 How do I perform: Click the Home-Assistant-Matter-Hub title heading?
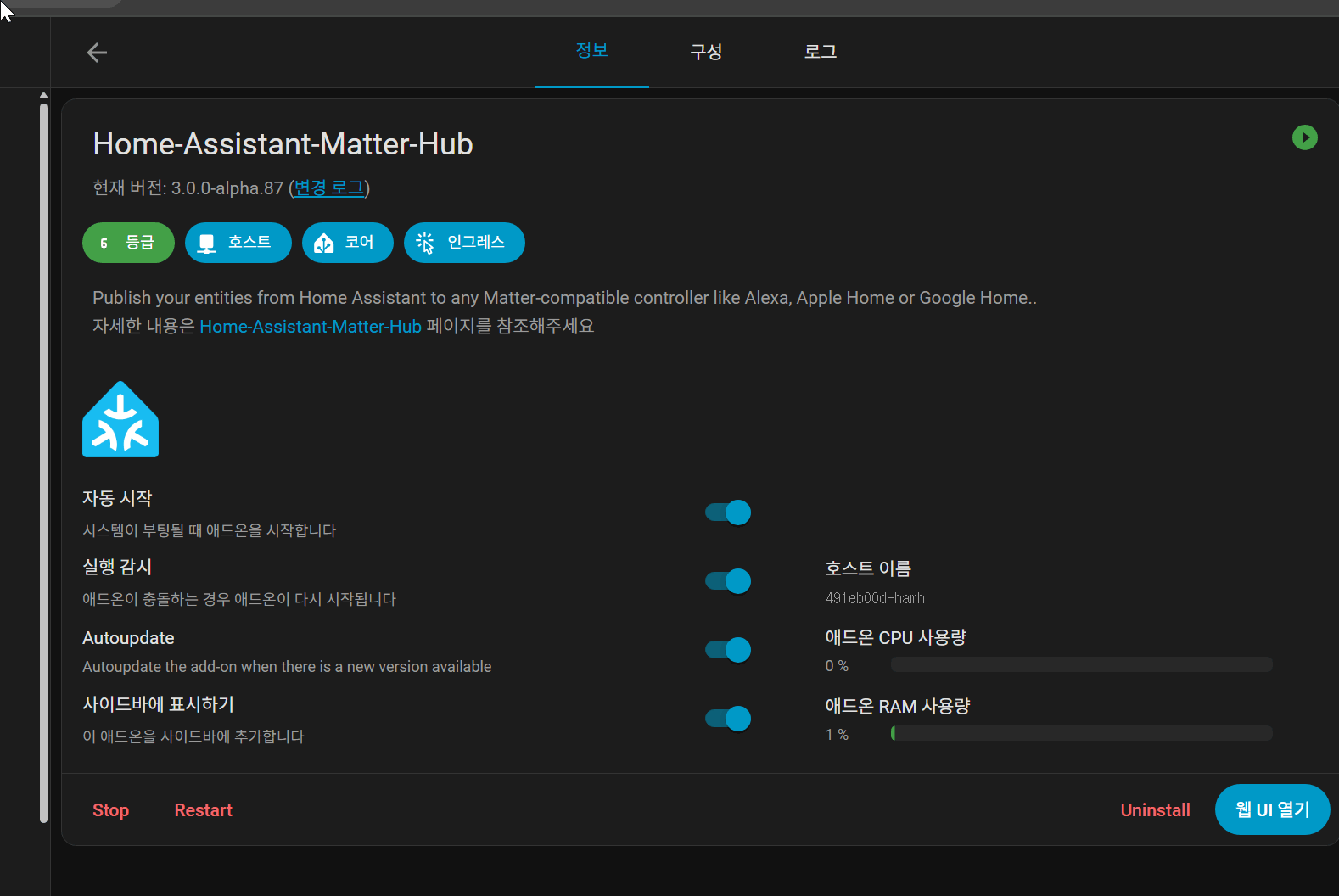283,144
